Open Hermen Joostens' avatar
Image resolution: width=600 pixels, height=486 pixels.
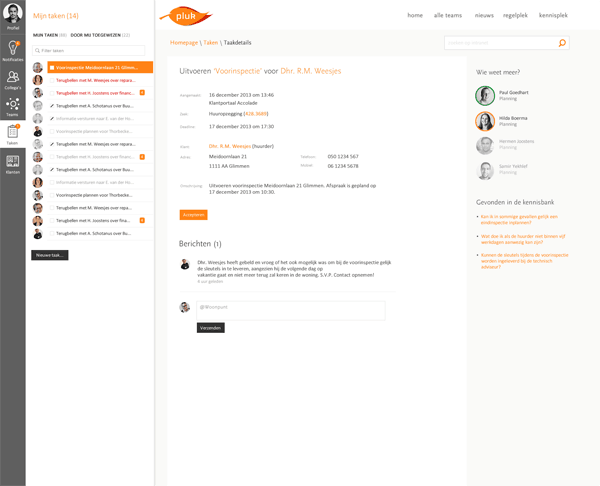click(485, 145)
